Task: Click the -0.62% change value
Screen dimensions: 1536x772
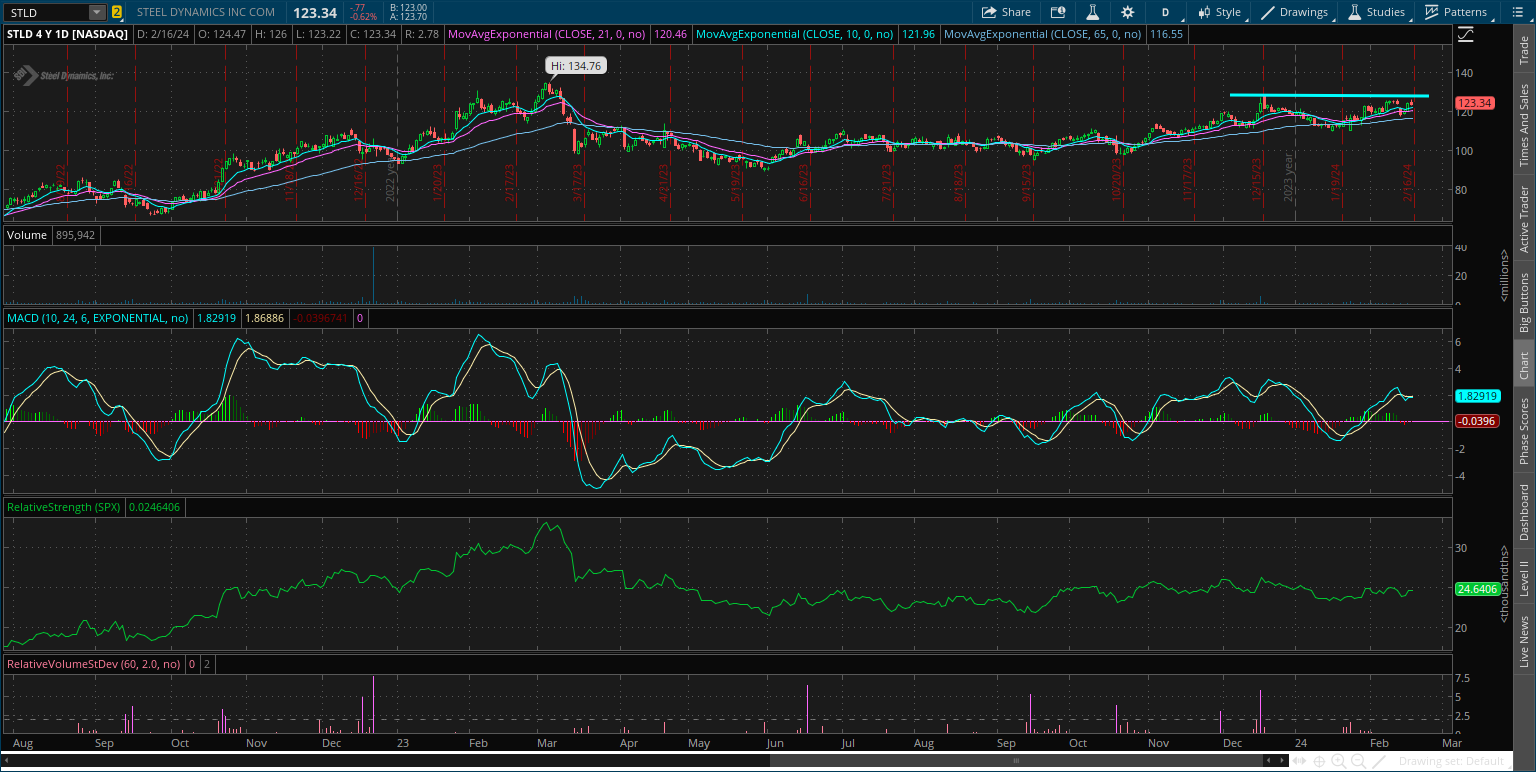Action: pos(363,17)
